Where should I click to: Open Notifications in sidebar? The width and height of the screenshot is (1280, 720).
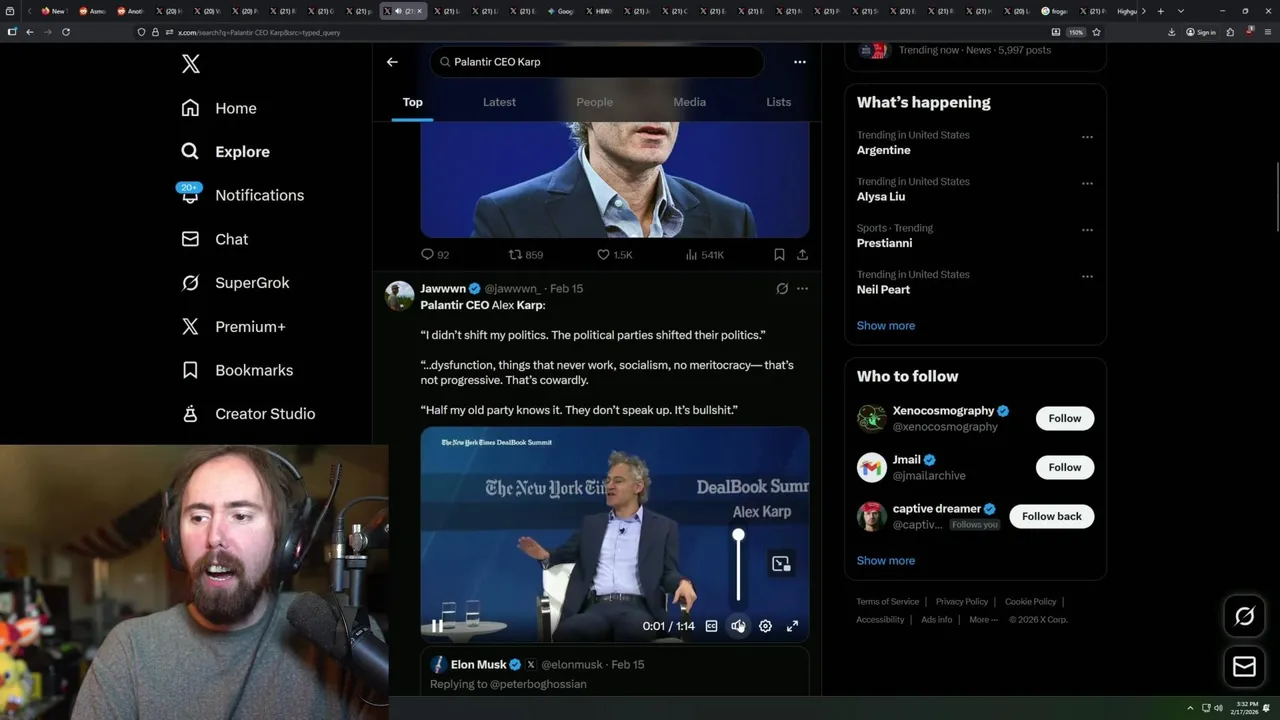pyautogui.click(x=242, y=195)
